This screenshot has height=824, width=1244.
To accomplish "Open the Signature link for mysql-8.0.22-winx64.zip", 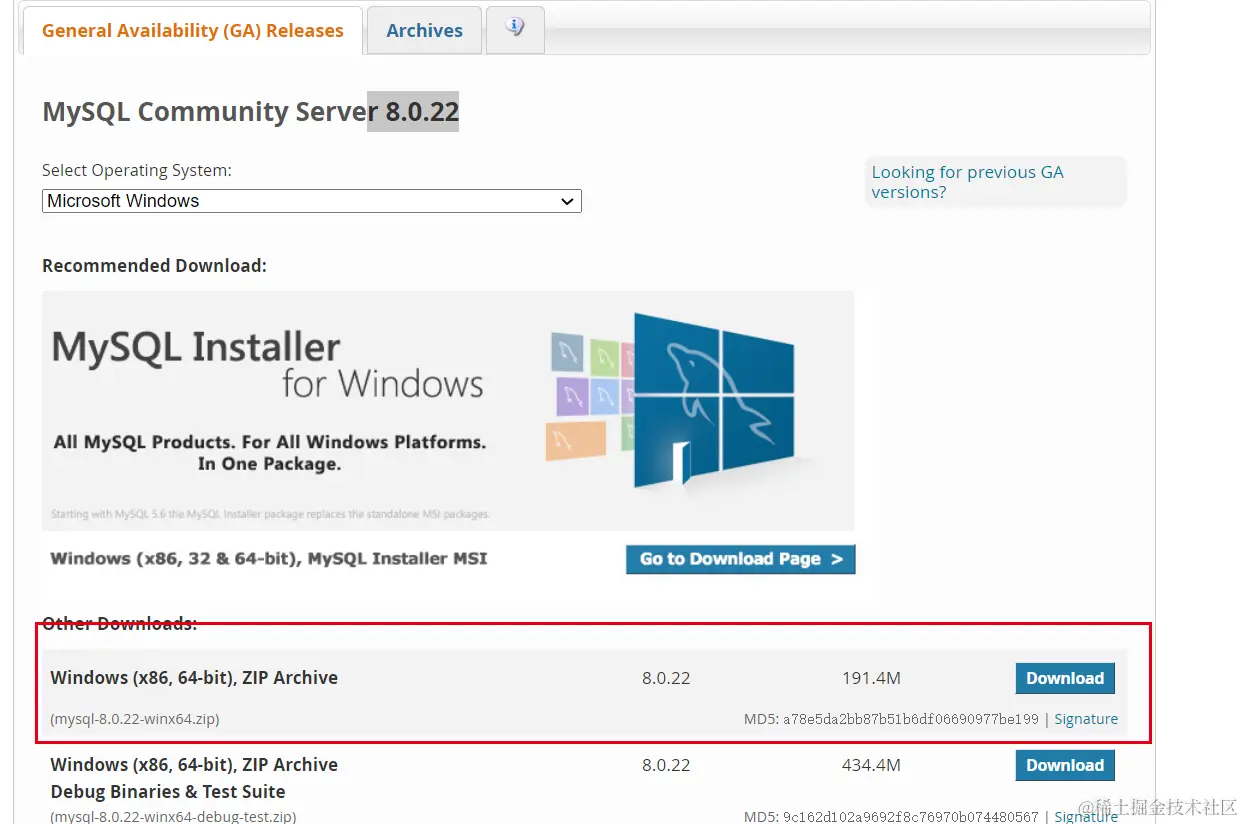I will point(1086,719).
